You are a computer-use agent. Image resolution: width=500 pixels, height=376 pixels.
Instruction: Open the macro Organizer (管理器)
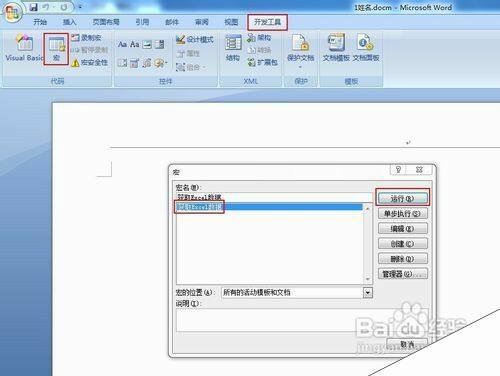[x=402, y=274]
